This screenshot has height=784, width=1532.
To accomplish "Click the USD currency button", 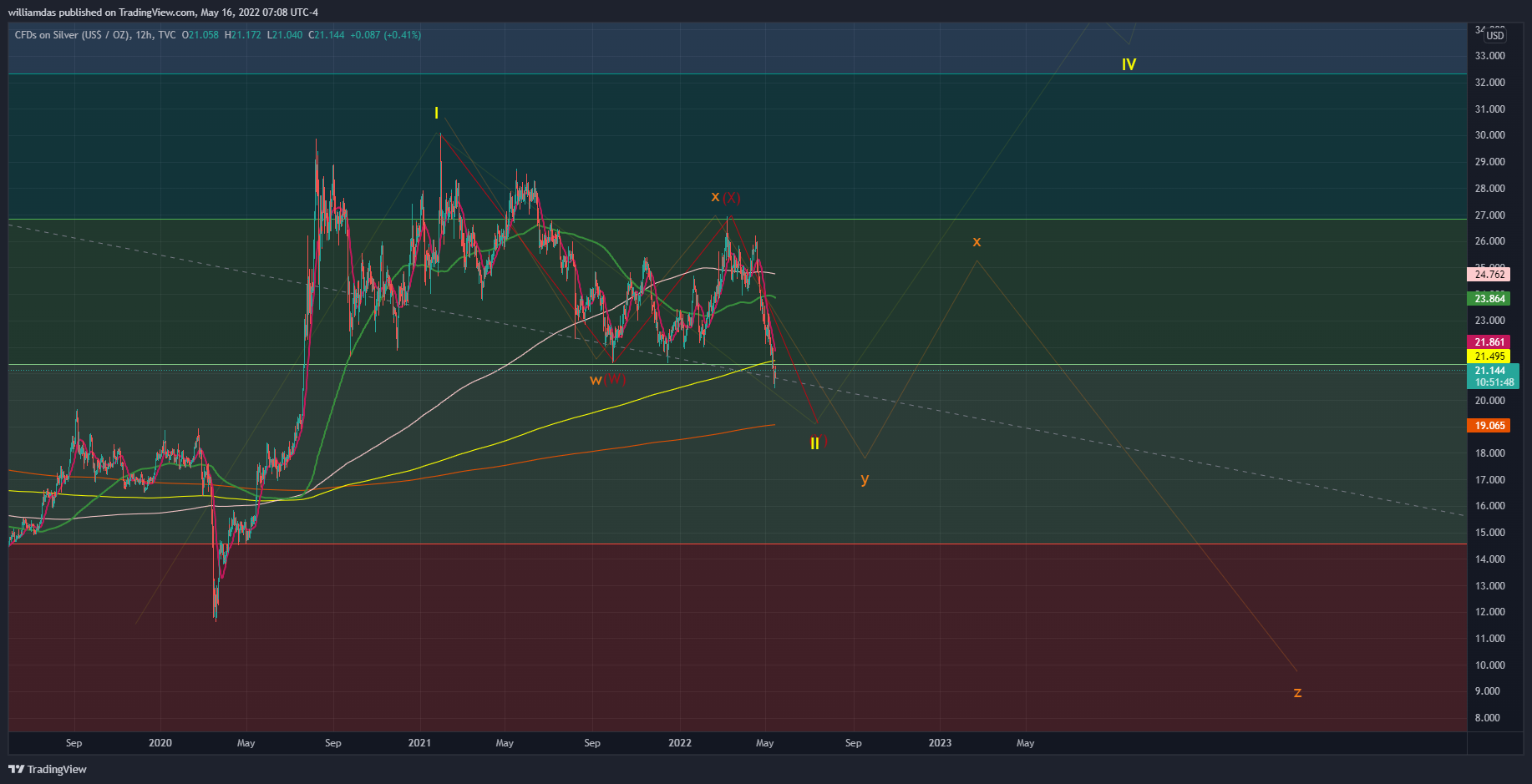I will (x=1494, y=35).
